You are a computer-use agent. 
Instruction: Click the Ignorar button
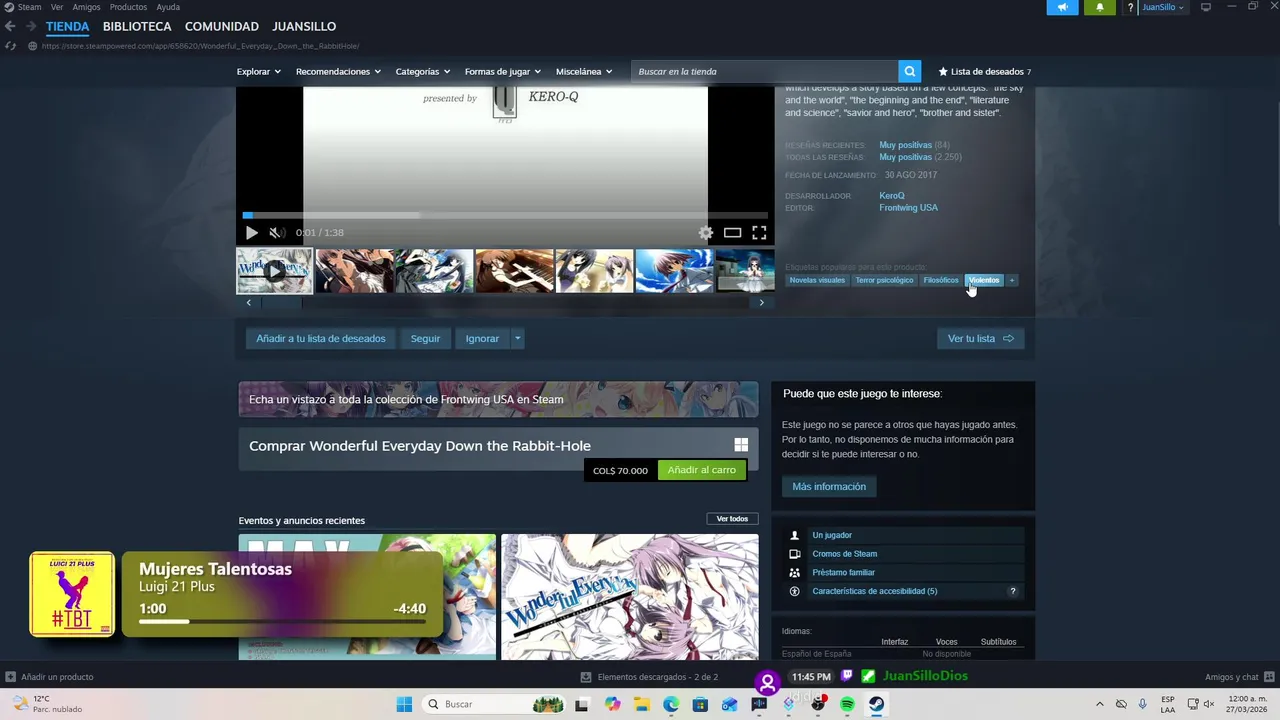pyautogui.click(x=482, y=338)
